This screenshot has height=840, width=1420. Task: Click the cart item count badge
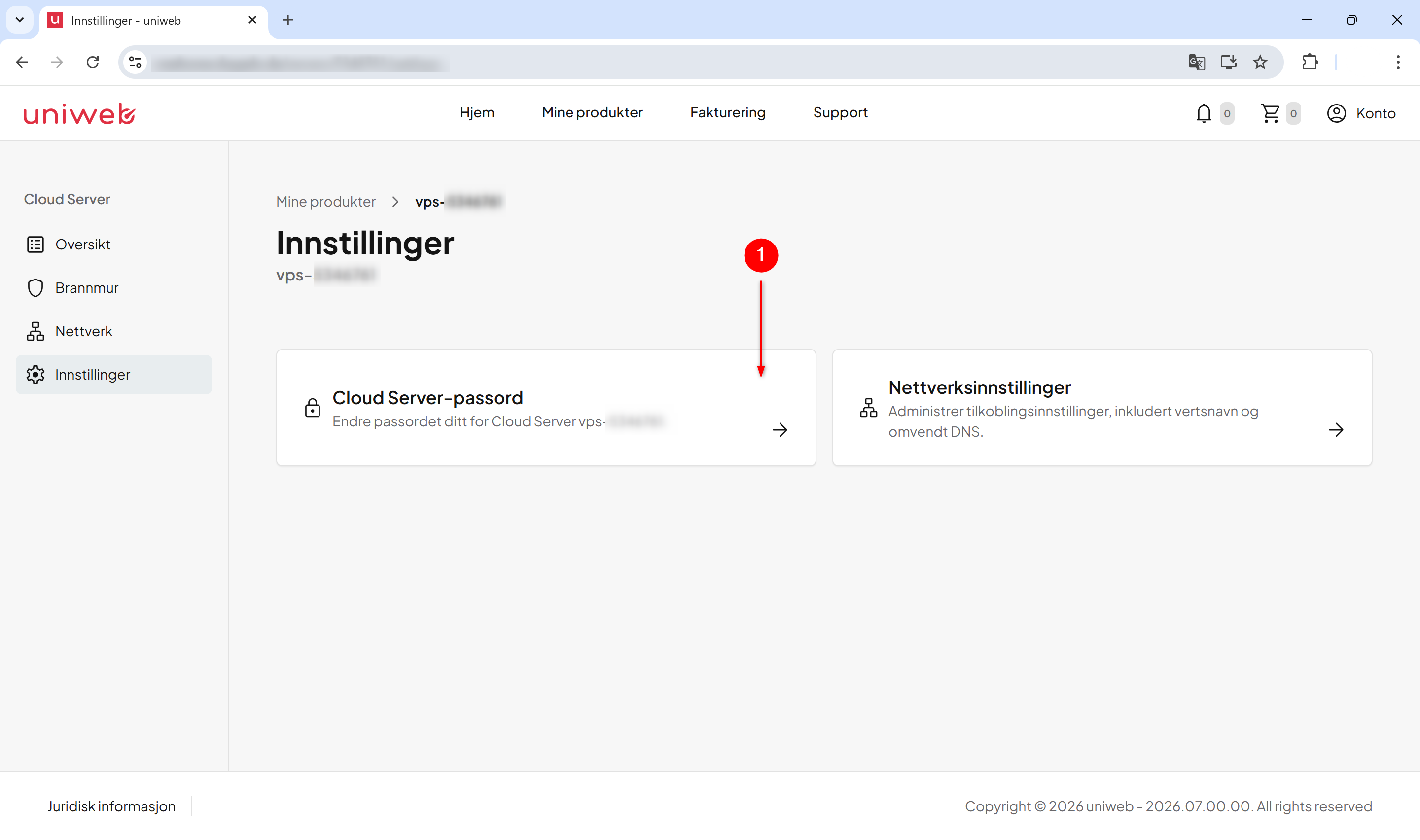point(1293,113)
